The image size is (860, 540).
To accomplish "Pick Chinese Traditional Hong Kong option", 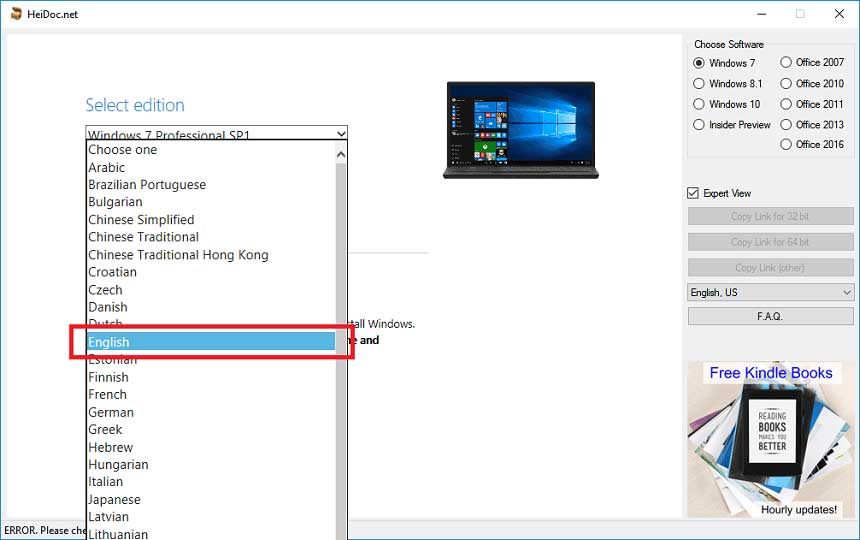I will click(211, 254).
